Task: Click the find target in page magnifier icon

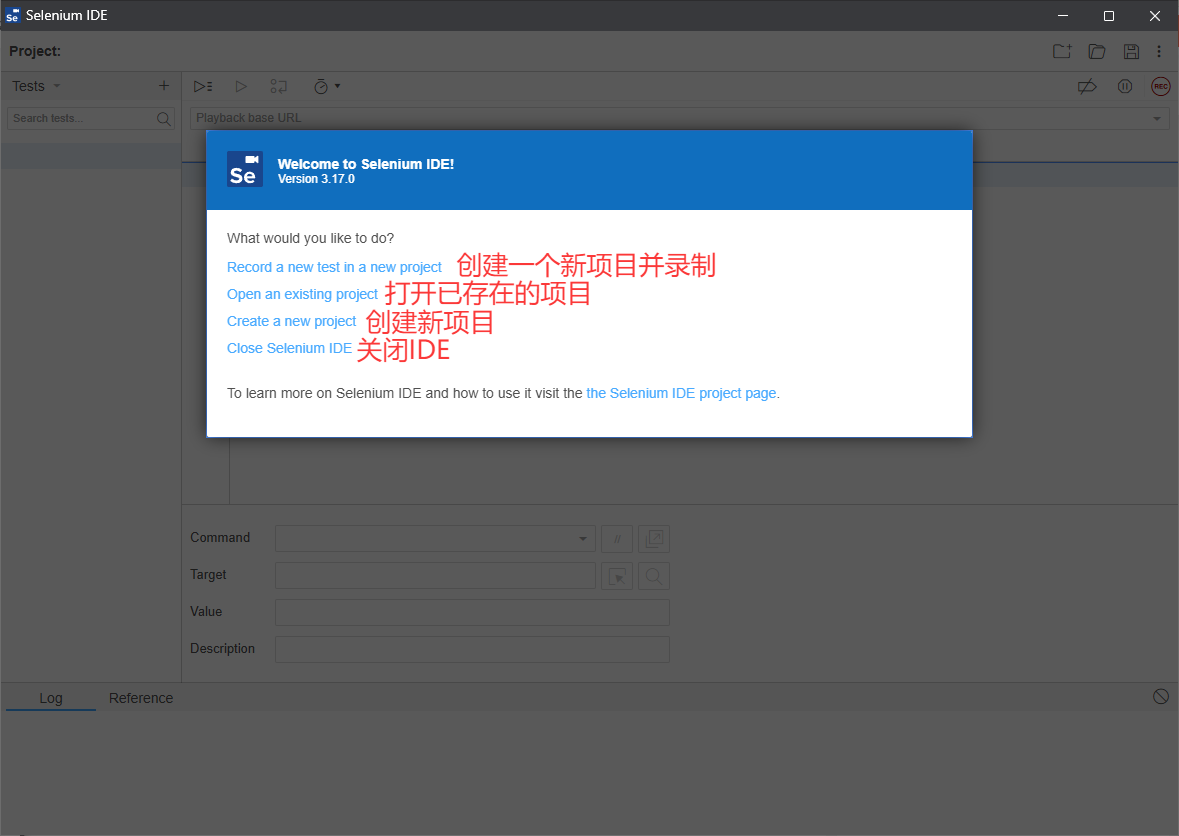Action: (654, 576)
